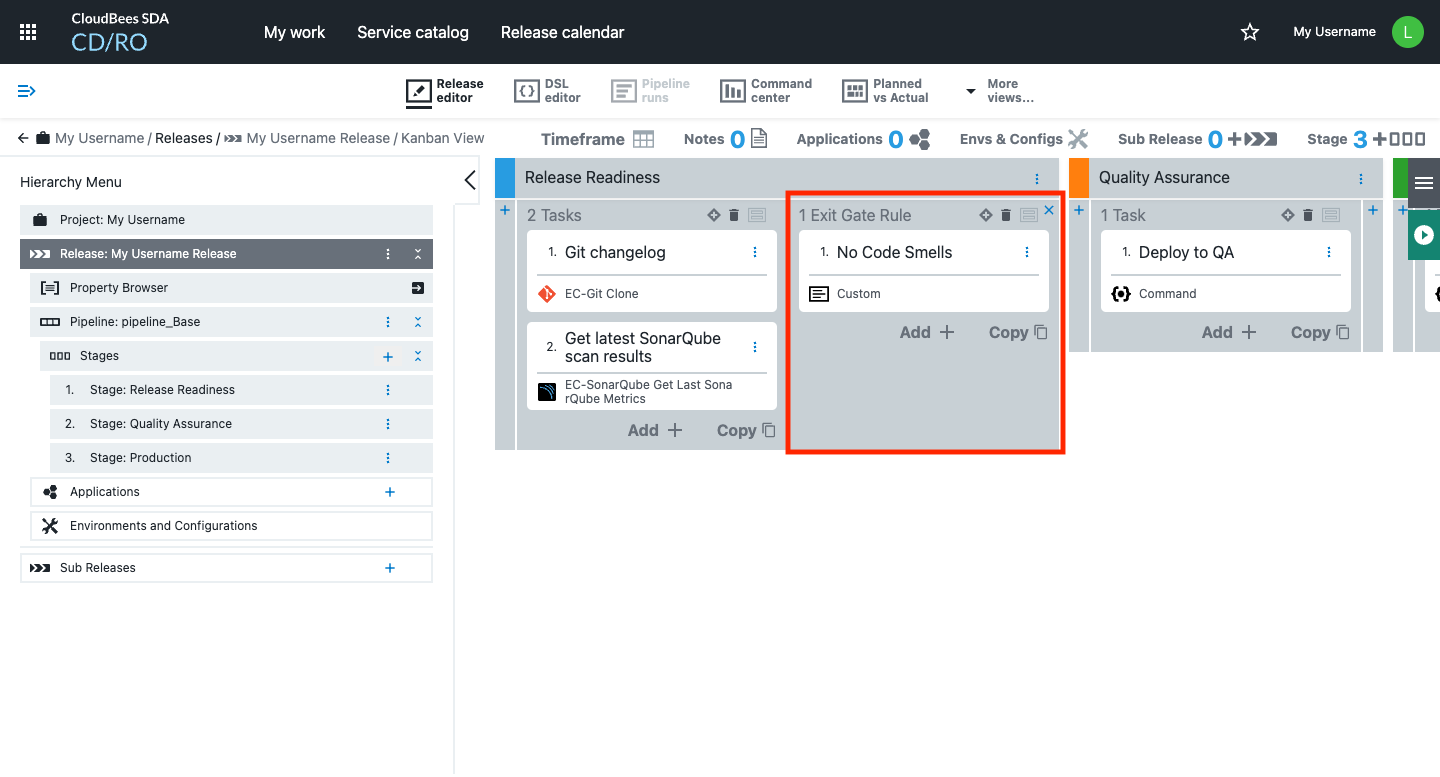Image resolution: width=1440 pixels, height=777 pixels.
Task: Click the green run pipeline play button
Action: (x=1424, y=236)
